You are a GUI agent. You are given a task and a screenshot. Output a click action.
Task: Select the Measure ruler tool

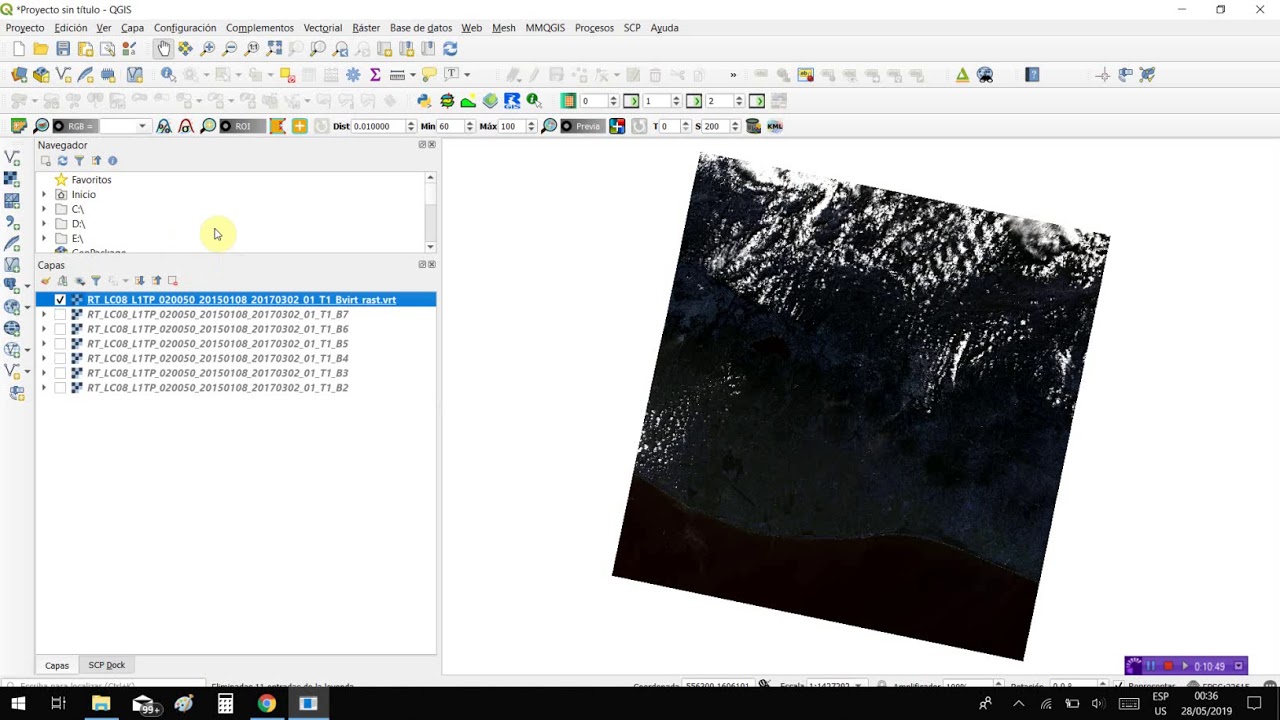[x=397, y=75]
